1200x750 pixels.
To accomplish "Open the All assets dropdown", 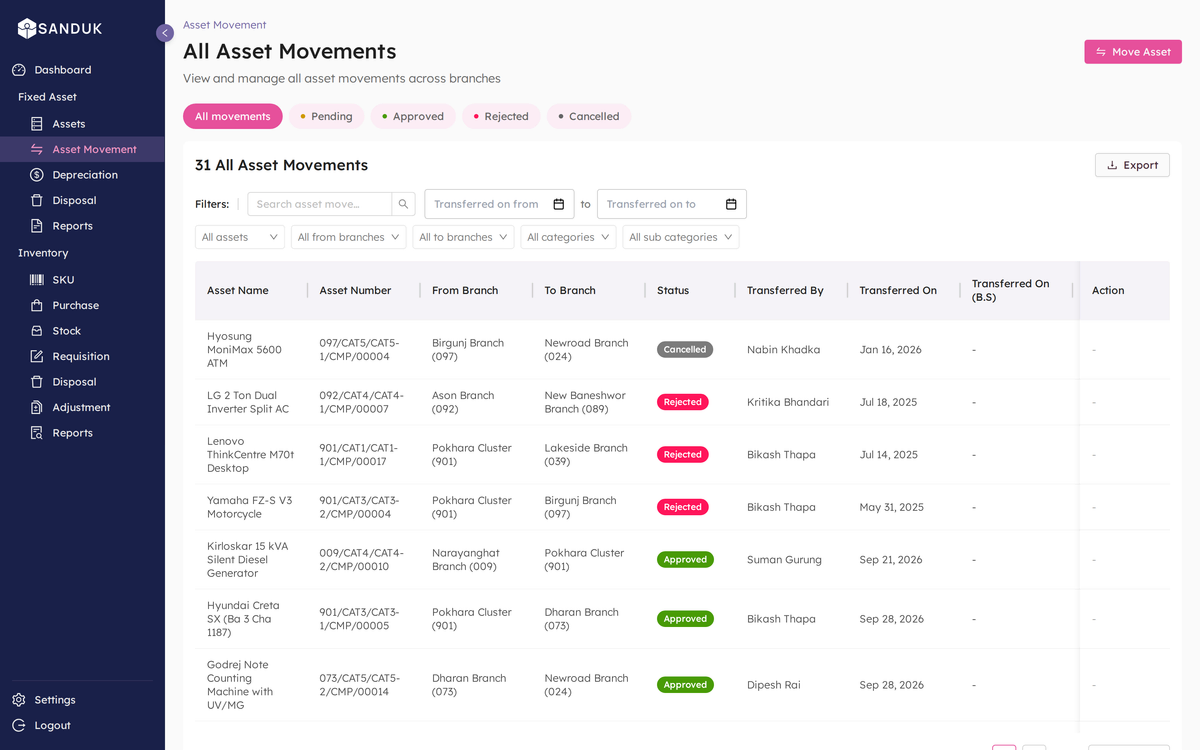I will (x=240, y=237).
